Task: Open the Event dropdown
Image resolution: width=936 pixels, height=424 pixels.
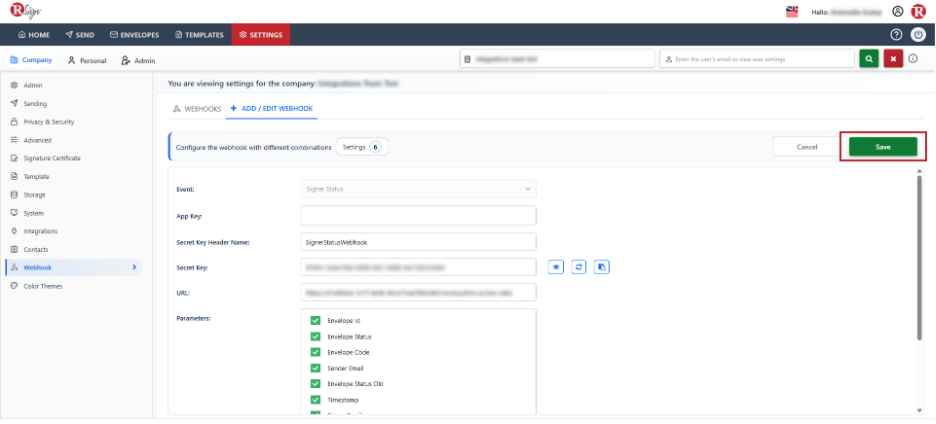Action: point(418,189)
